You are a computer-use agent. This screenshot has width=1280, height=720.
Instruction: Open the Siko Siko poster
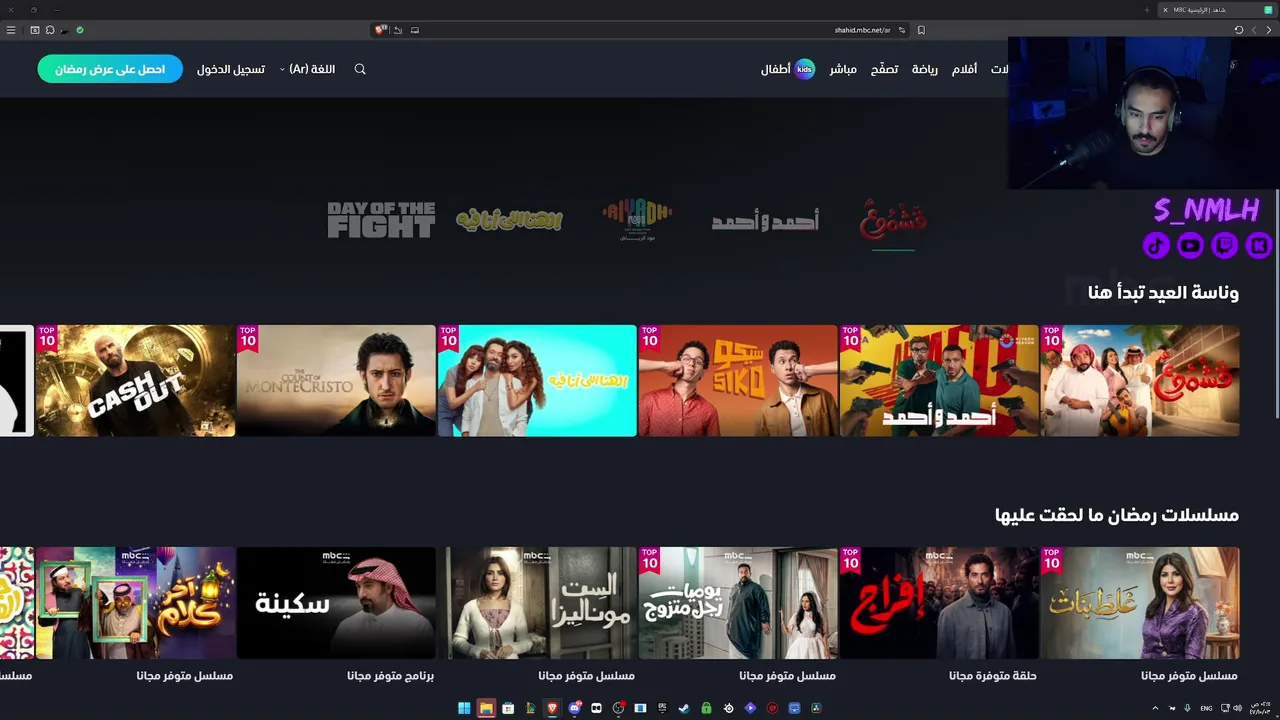738,380
